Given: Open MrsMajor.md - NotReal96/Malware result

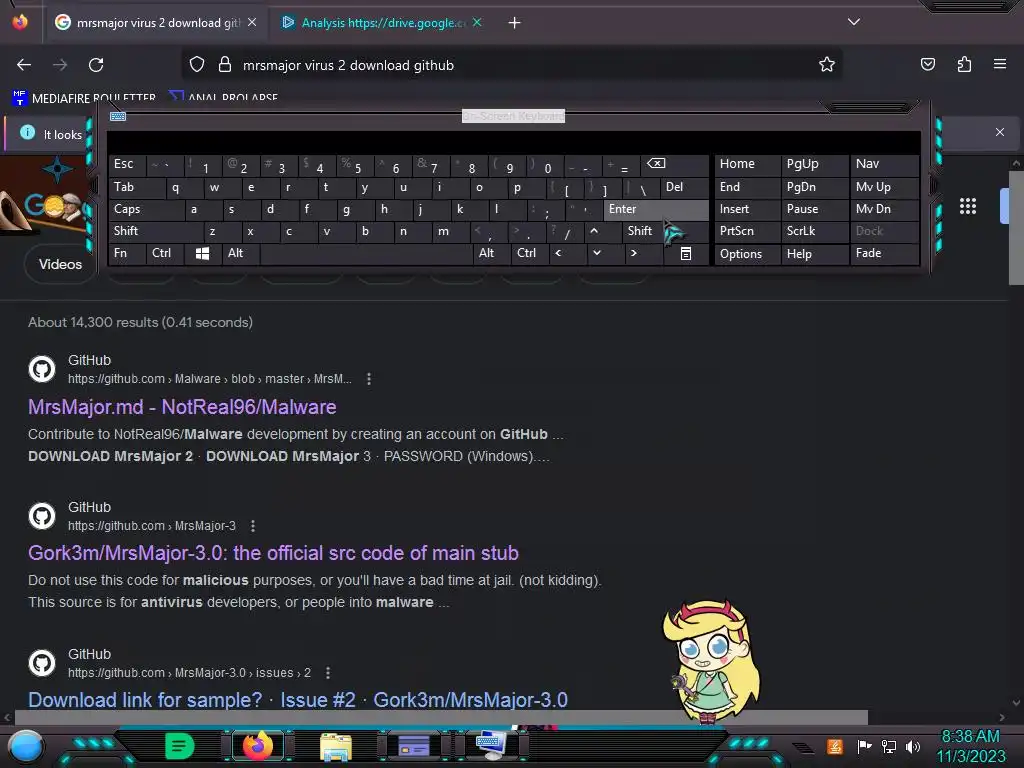Looking at the screenshot, I should [x=182, y=407].
